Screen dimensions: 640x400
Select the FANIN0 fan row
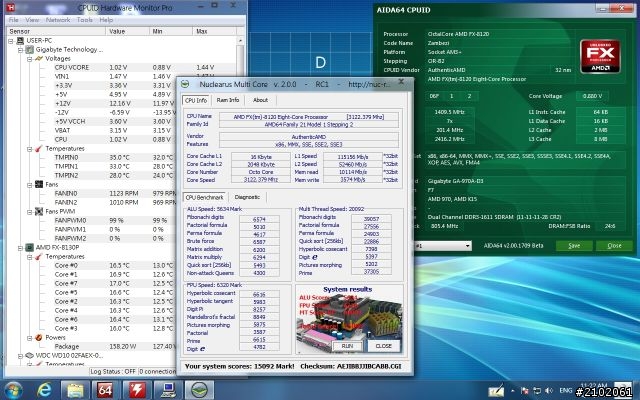(115, 193)
